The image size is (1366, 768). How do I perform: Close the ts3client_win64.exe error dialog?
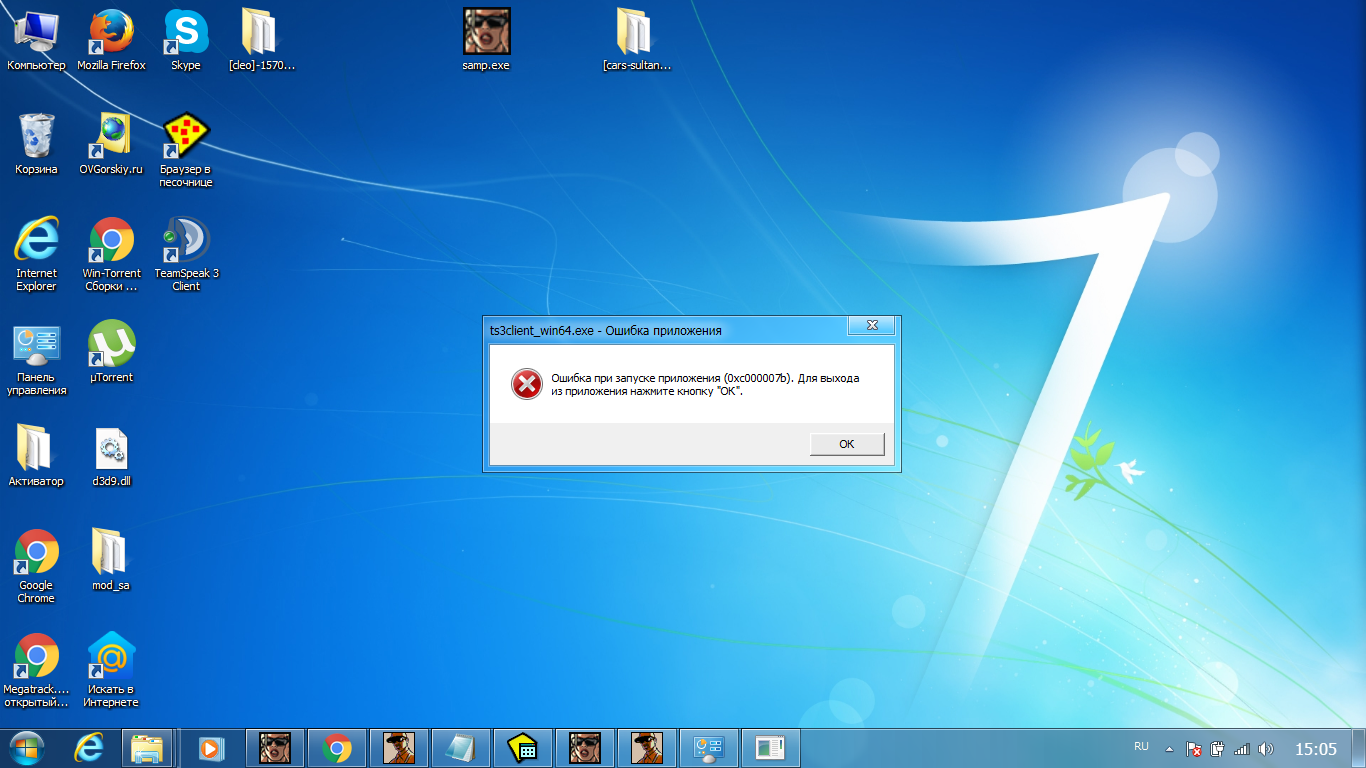pos(871,326)
